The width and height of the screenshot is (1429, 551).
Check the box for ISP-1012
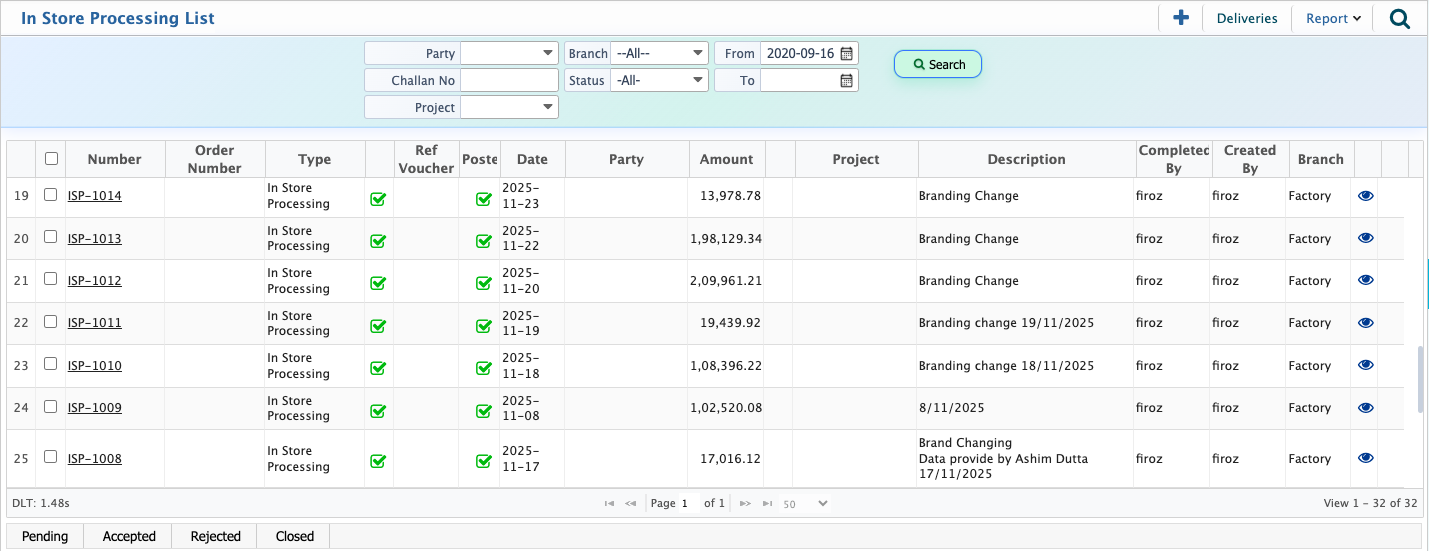pos(51,279)
